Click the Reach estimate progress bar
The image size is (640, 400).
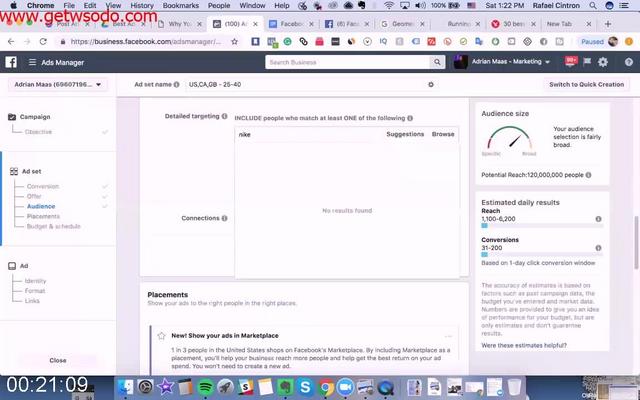542,225
